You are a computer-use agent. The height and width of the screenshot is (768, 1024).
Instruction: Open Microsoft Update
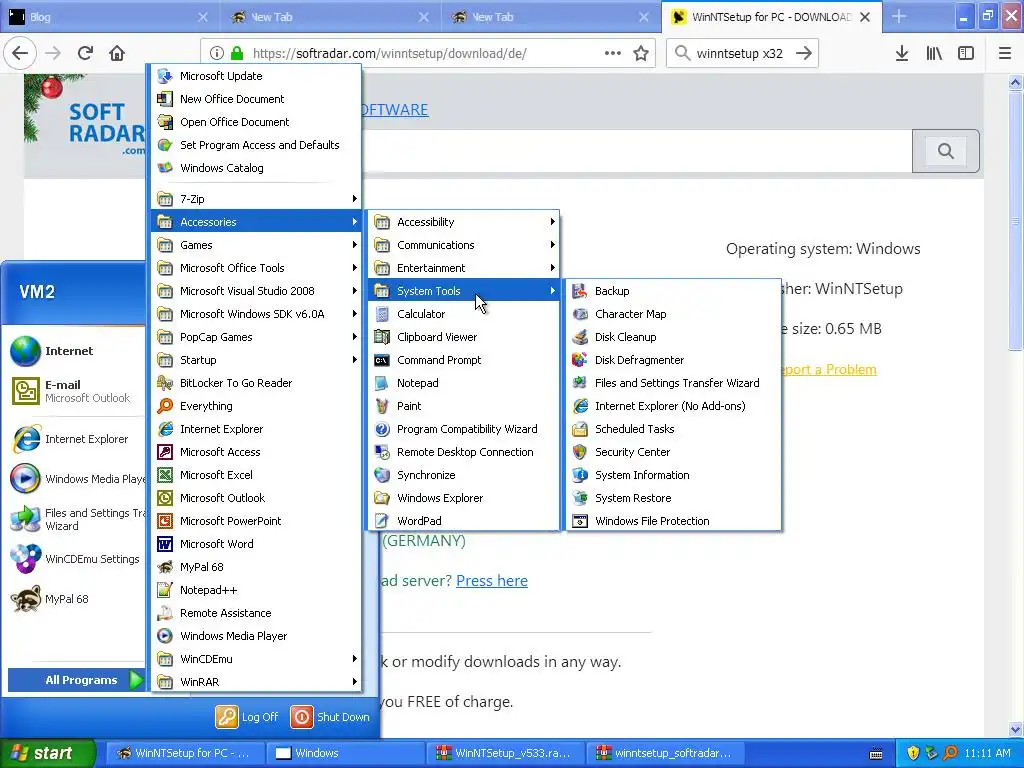(256, 76)
